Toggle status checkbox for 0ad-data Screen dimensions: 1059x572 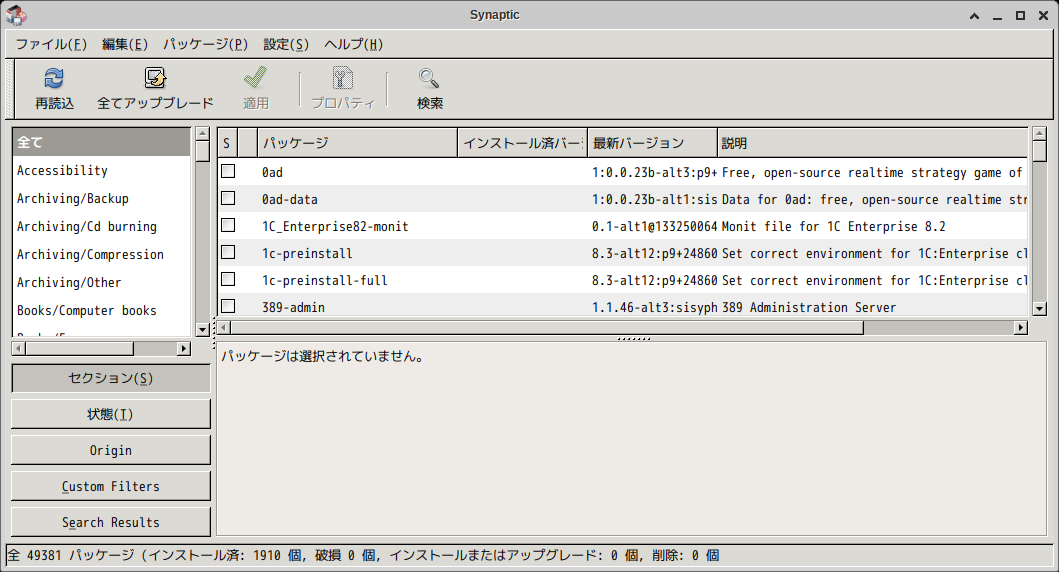228,199
